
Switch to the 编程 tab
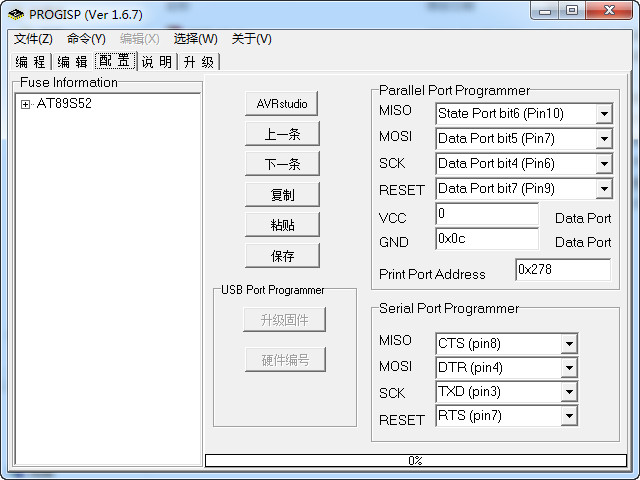tap(30, 61)
